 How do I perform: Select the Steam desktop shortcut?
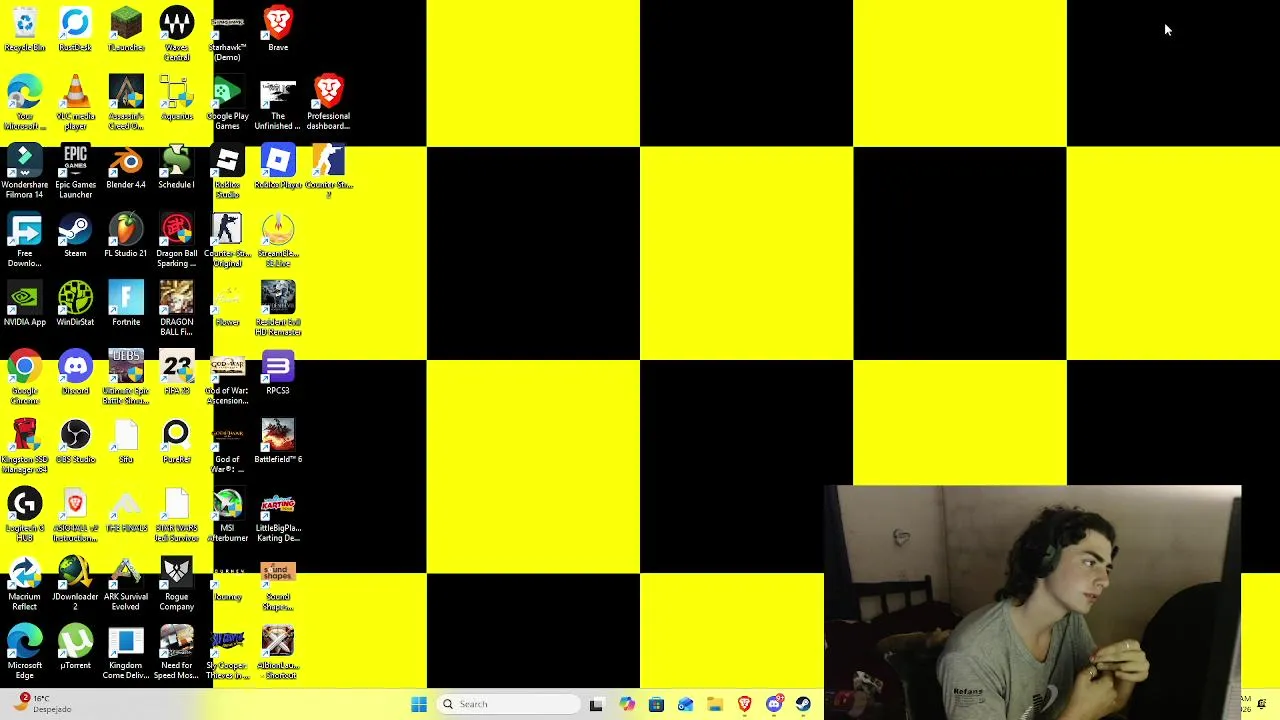click(x=75, y=236)
